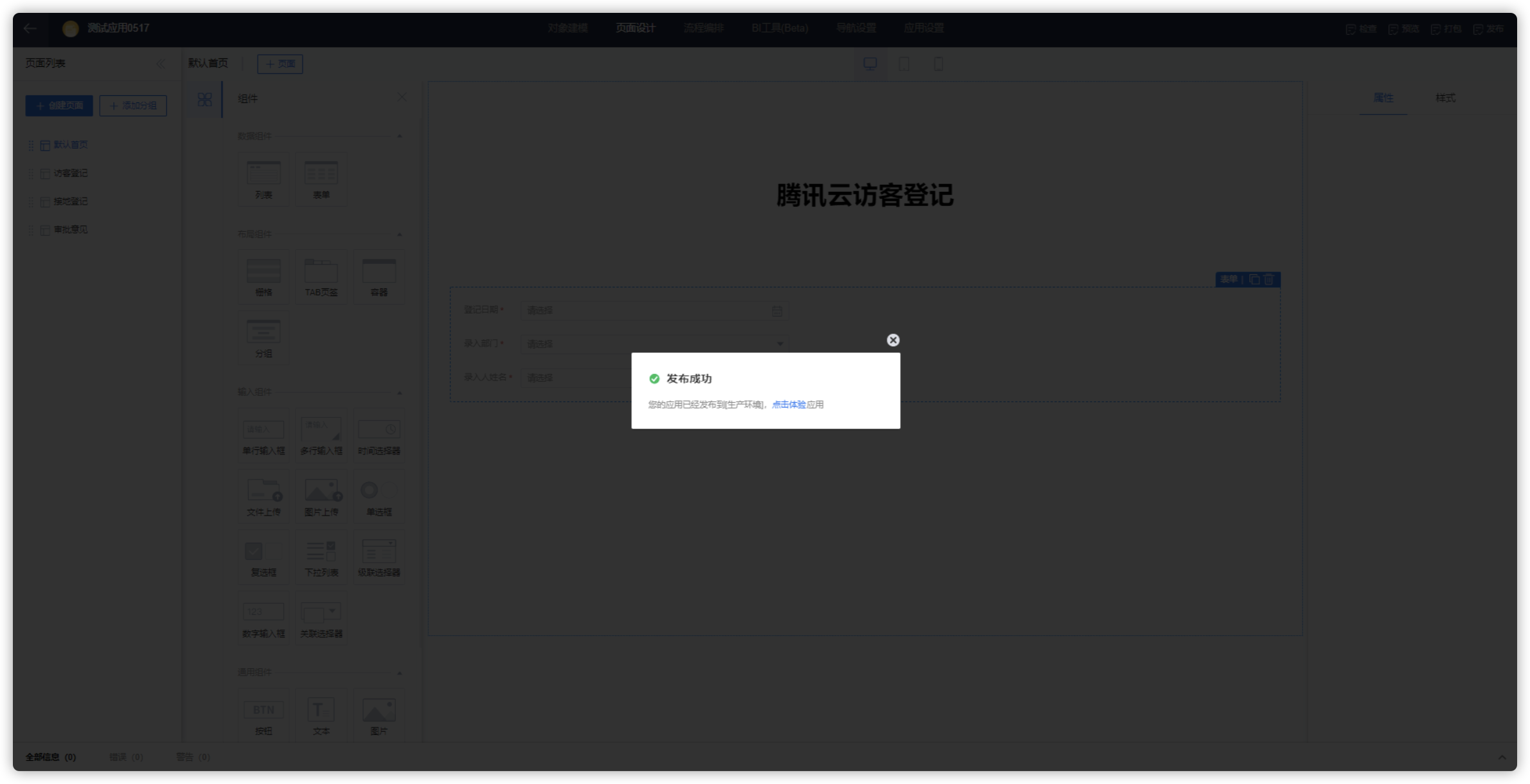Image resolution: width=1530 pixels, height=784 pixels.
Task: Expand the bottom message panel chevron
Action: (x=1502, y=758)
